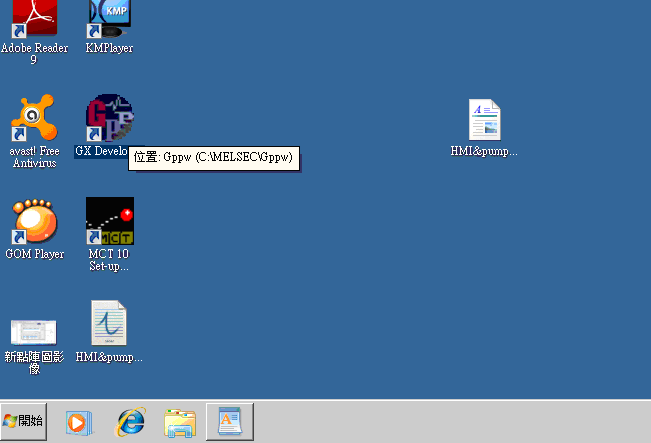Launch the KMPlayer desktop shortcut
The height and width of the screenshot is (443, 651).
(110, 19)
